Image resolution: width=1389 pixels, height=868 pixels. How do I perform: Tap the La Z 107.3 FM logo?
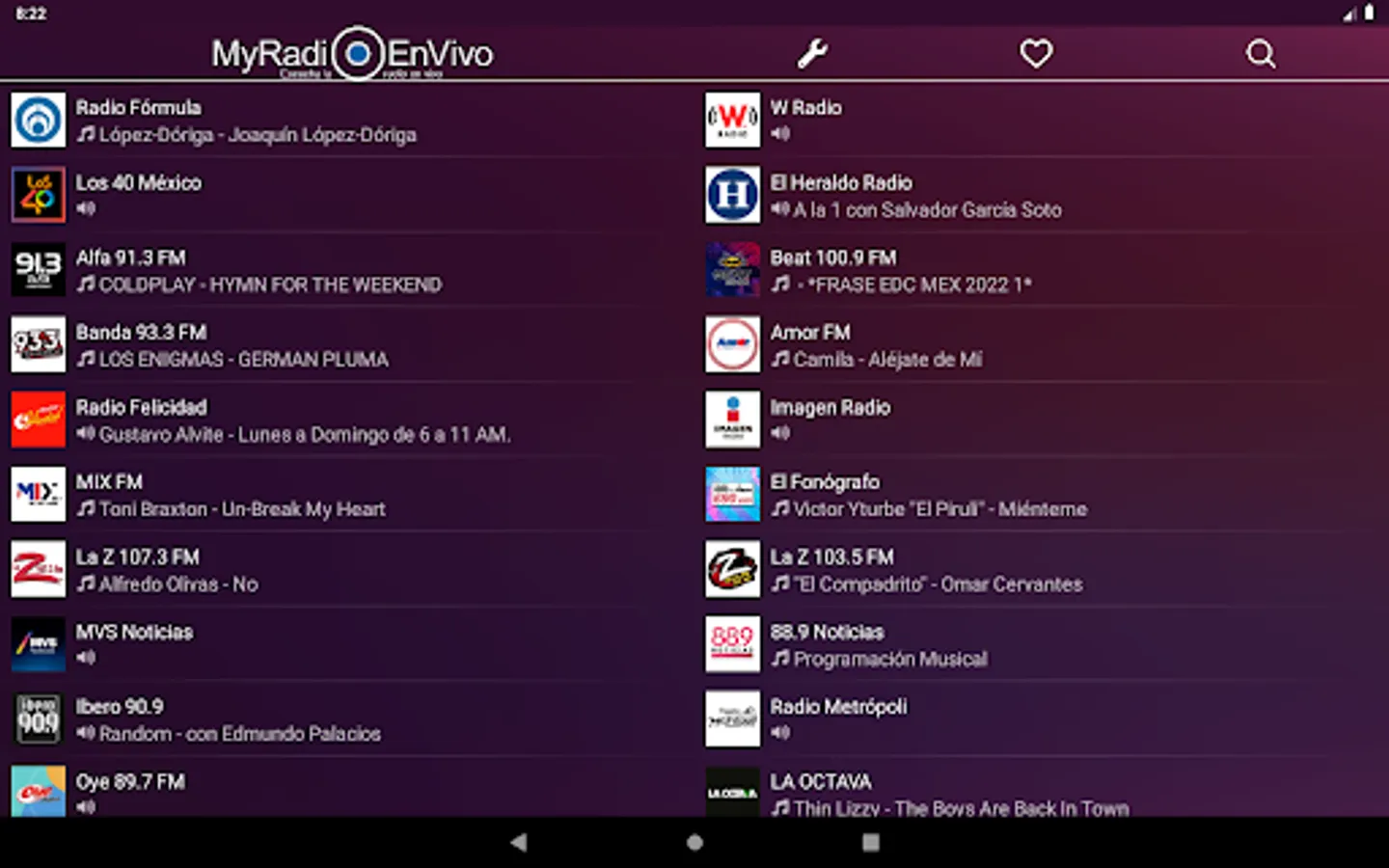coord(39,569)
